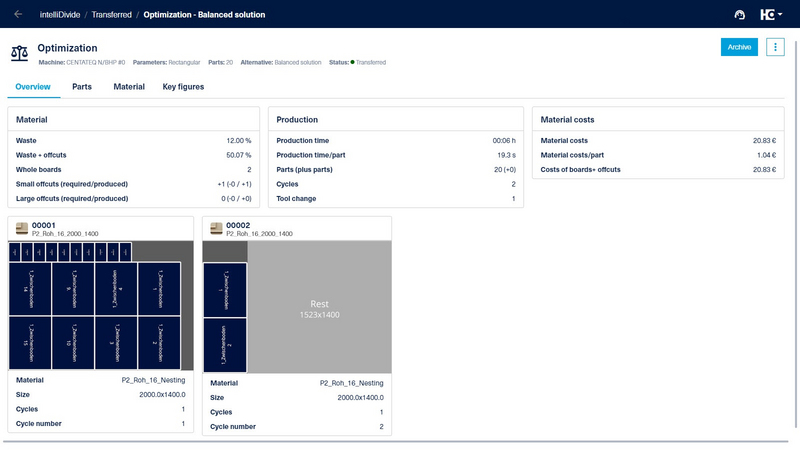This screenshot has height=450, width=800.
Task: Select the Key figures tab
Action: coord(183,87)
